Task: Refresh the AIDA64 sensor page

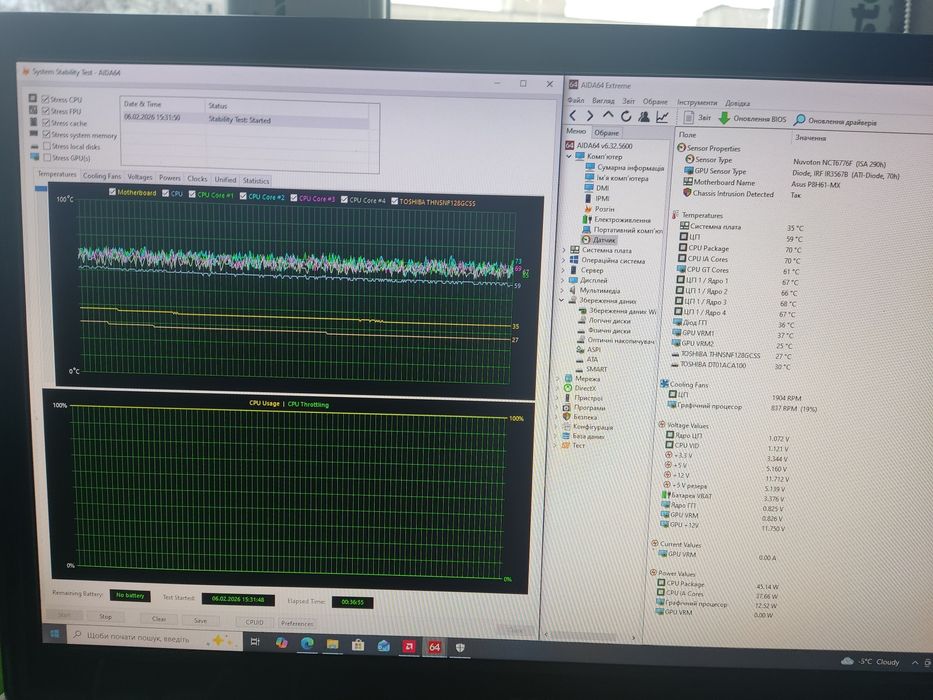Action: pos(625,116)
